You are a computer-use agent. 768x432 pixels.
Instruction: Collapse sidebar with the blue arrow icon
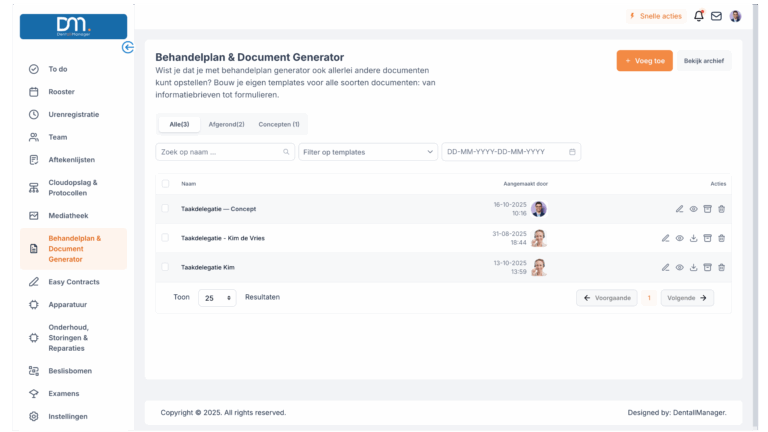[128, 47]
